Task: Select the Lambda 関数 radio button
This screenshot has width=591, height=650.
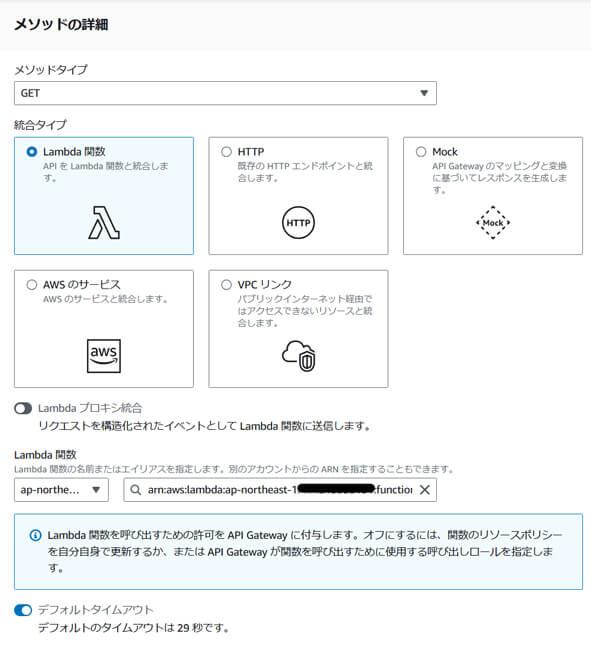Action: [x=31, y=152]
